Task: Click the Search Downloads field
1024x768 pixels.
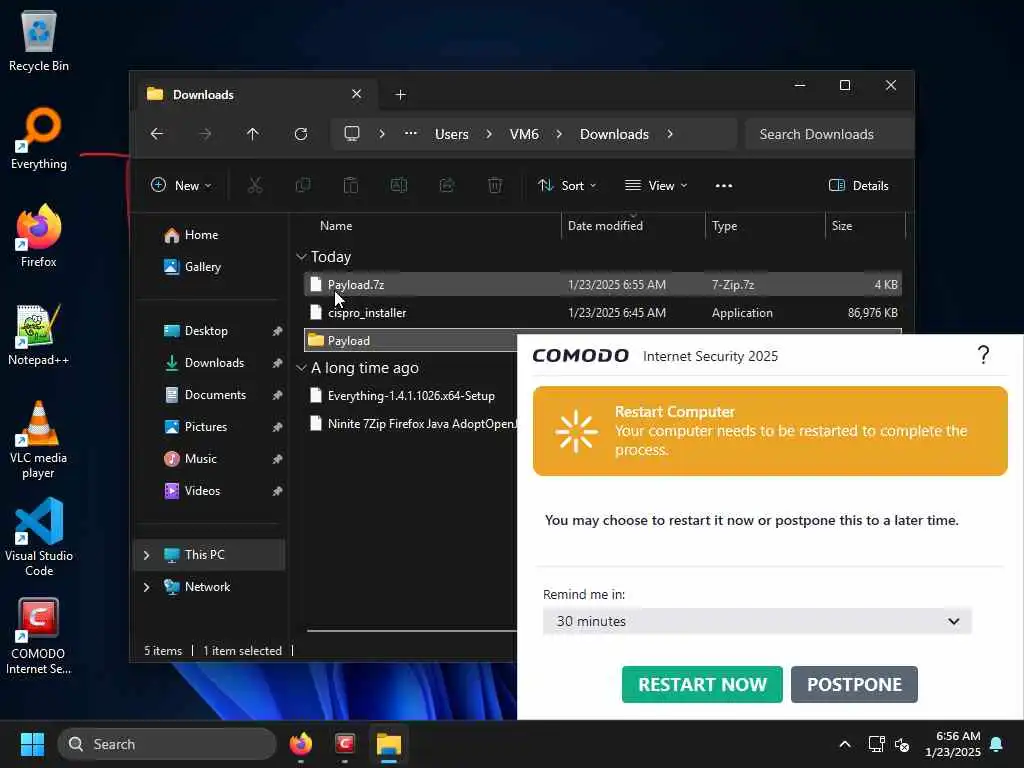Action: (827, 134)
